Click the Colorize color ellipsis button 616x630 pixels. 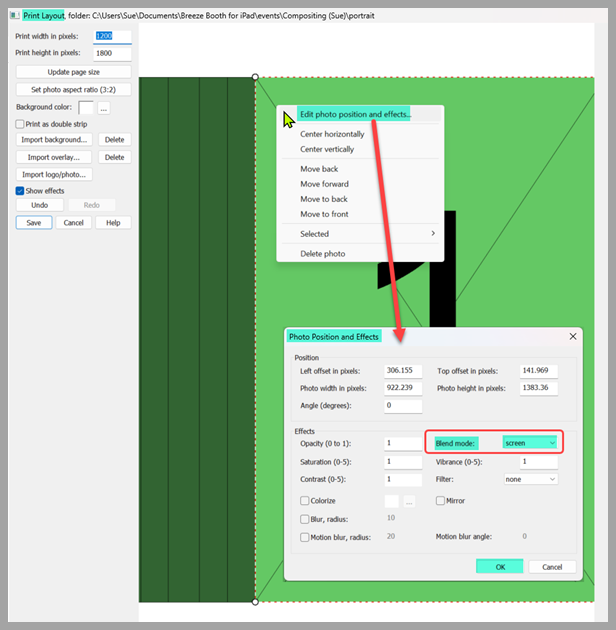409,501
